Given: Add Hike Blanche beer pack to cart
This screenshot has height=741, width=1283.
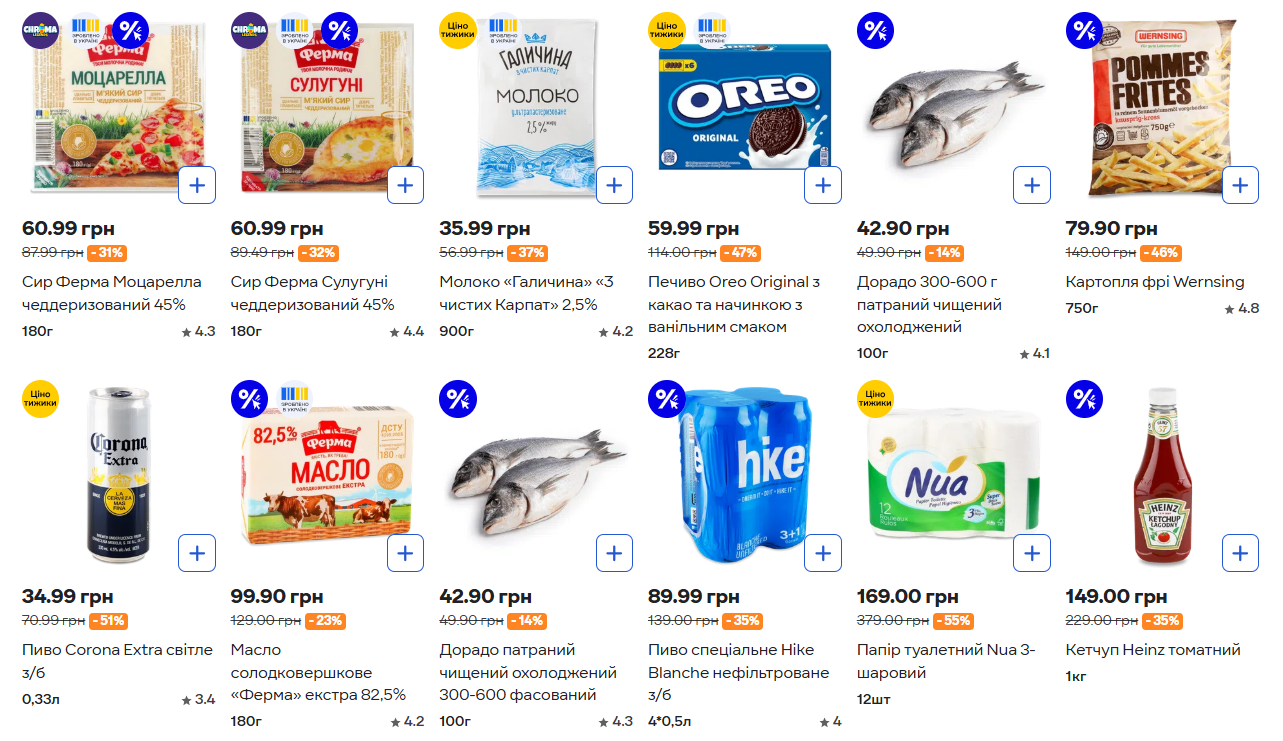Looking at the screenshot, I should (823, 553).
